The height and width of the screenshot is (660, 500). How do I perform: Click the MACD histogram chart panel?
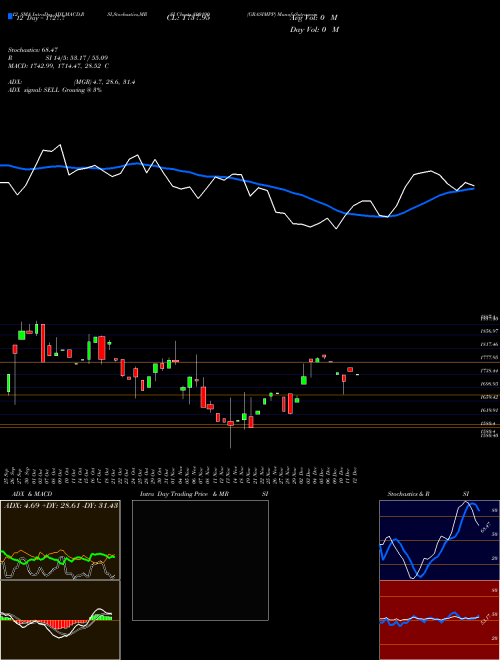[x=60, y=620]
